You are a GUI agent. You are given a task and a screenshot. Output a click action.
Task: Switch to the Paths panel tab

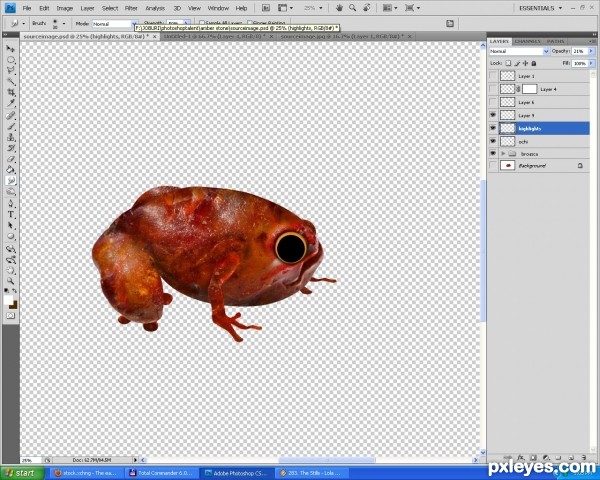tap(555, 41)
